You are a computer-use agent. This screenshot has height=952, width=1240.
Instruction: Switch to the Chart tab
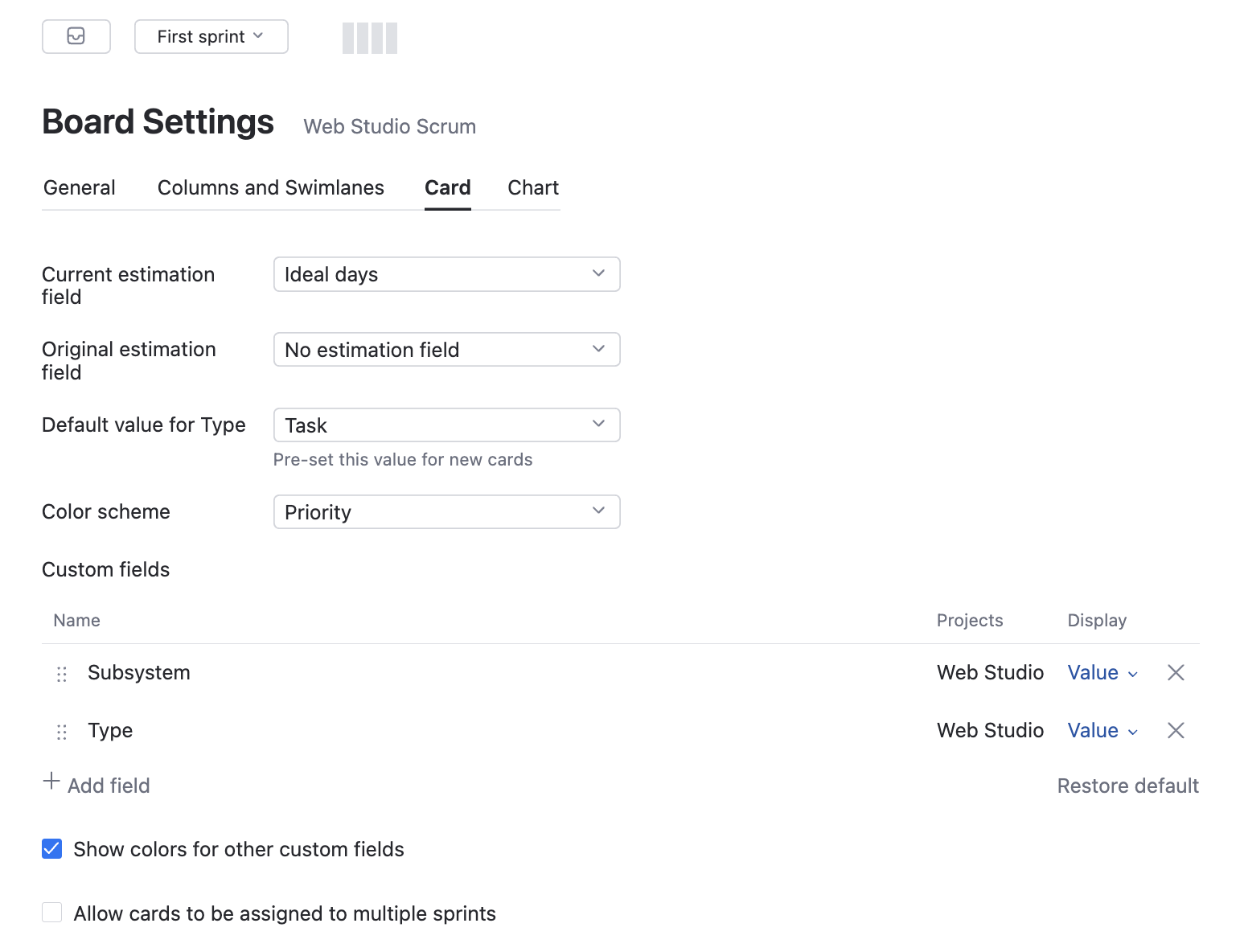click(x=532, y=187)
